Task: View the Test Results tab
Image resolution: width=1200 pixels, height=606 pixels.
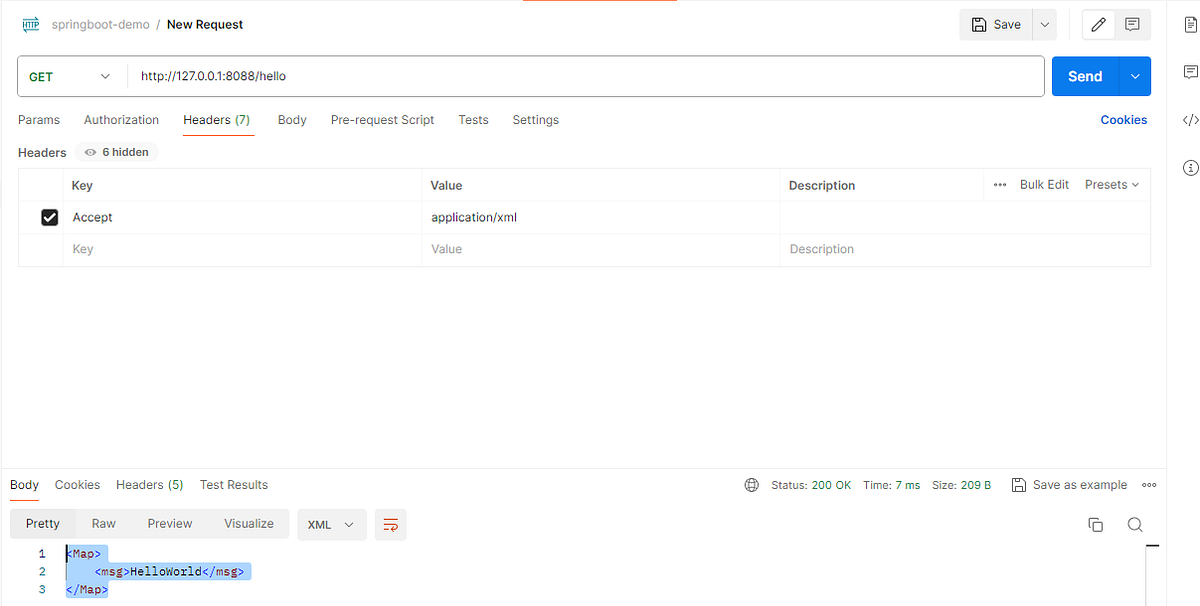Action: point(233,484)
